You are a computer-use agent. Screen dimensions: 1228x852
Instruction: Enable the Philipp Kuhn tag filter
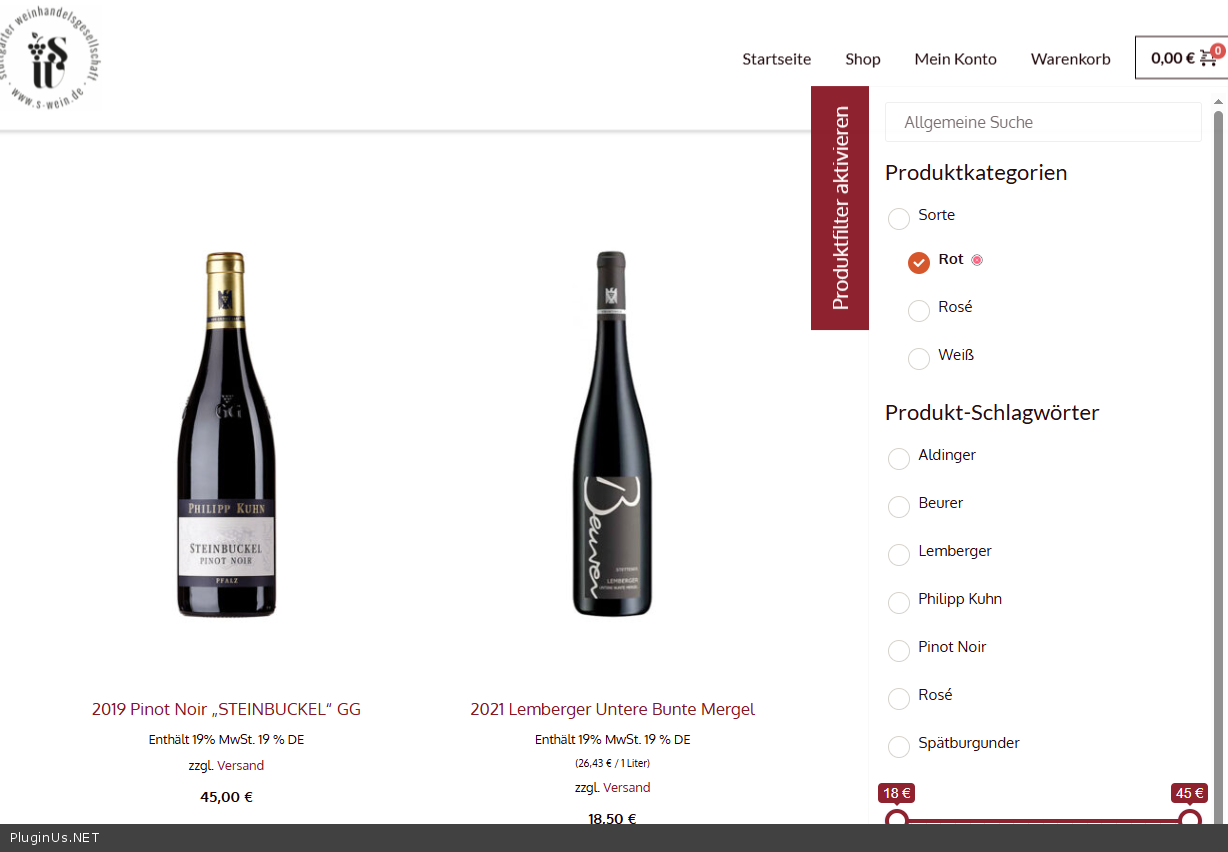tap(899, 603)
